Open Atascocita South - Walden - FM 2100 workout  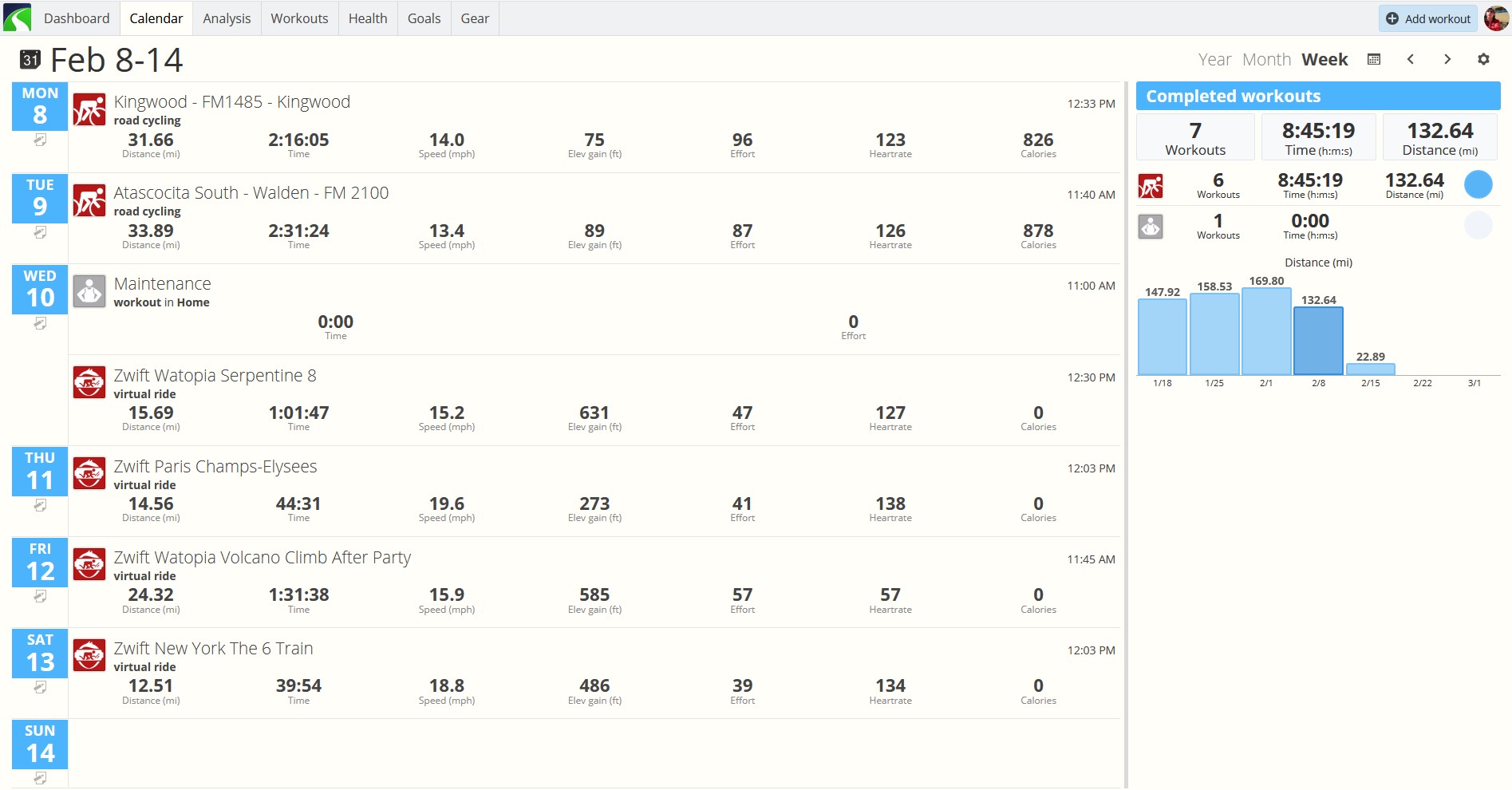pos(251,193)
